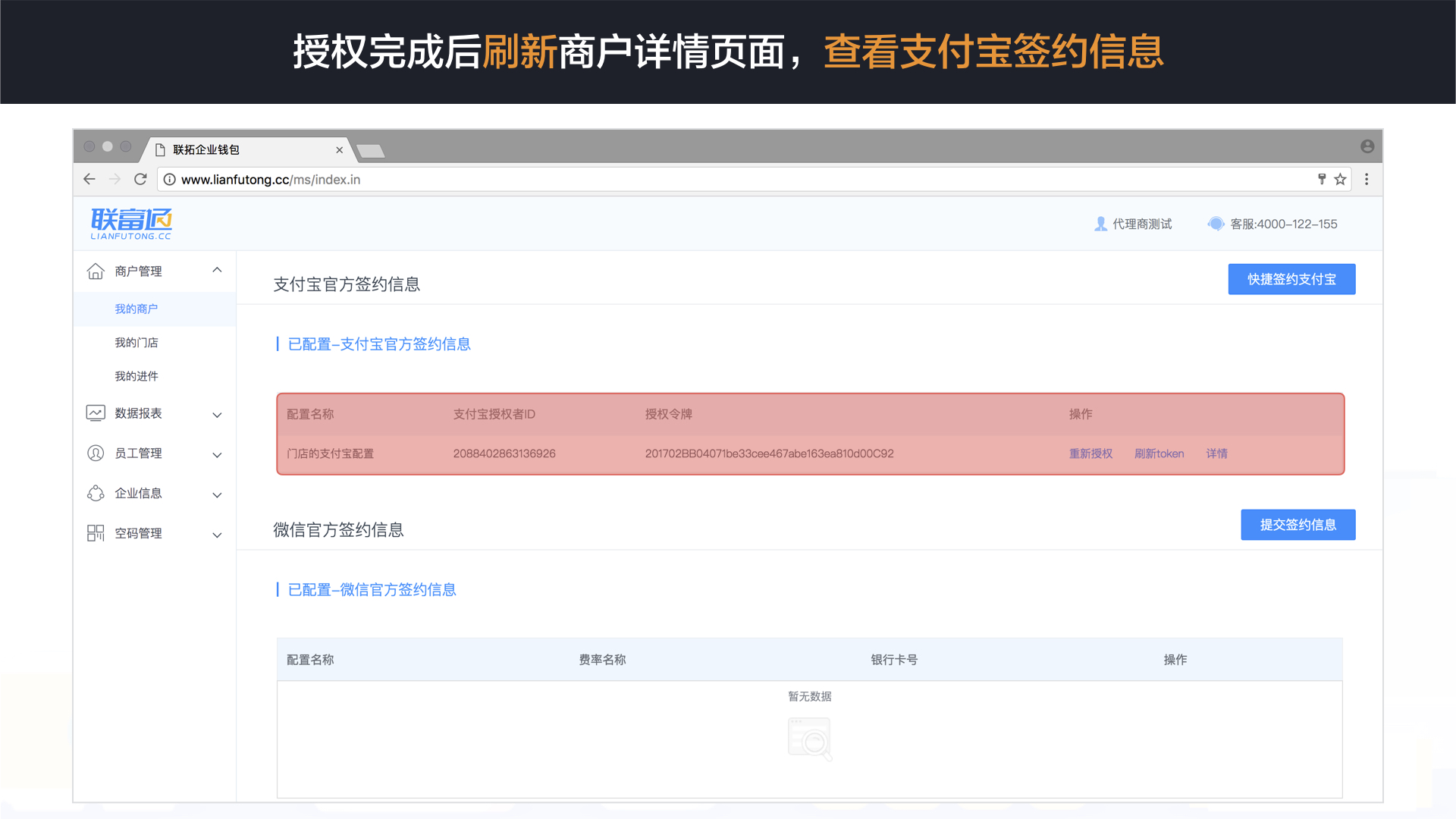Image resolution: width=1456 pixels, height=819 pixels.
Task: Click 重新授权 for 门店的支付宝配置
Action: point(1090,453)
